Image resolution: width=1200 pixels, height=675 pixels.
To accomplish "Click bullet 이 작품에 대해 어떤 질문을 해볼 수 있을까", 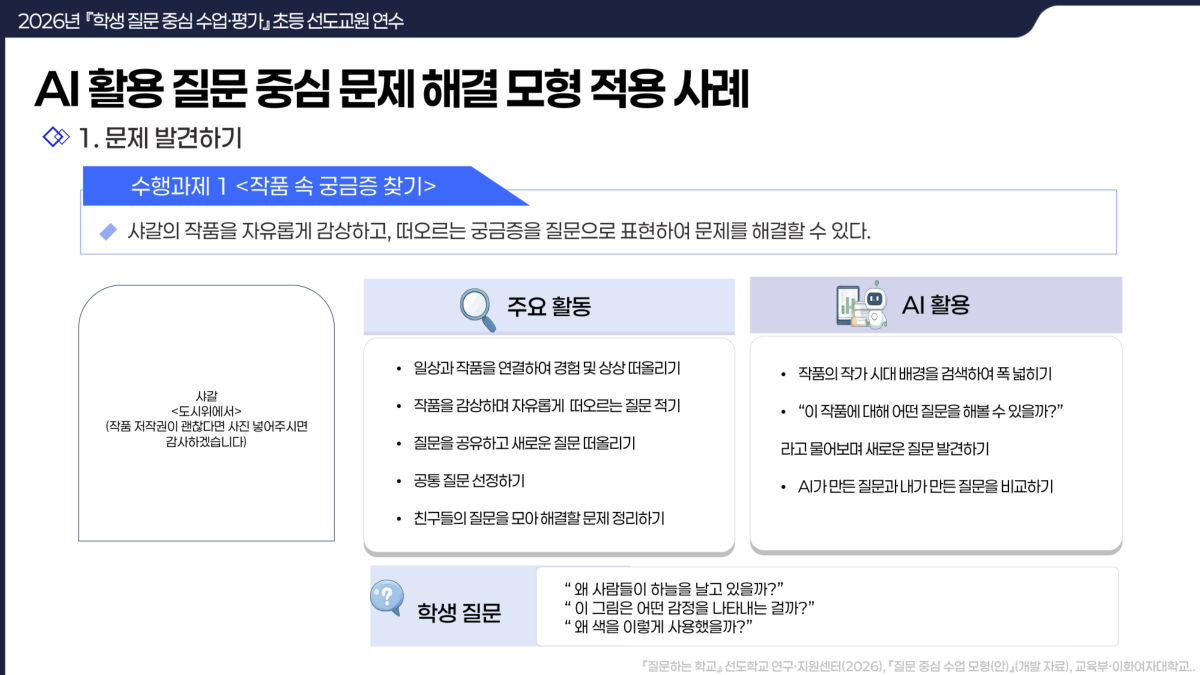I will coord(921,411).
